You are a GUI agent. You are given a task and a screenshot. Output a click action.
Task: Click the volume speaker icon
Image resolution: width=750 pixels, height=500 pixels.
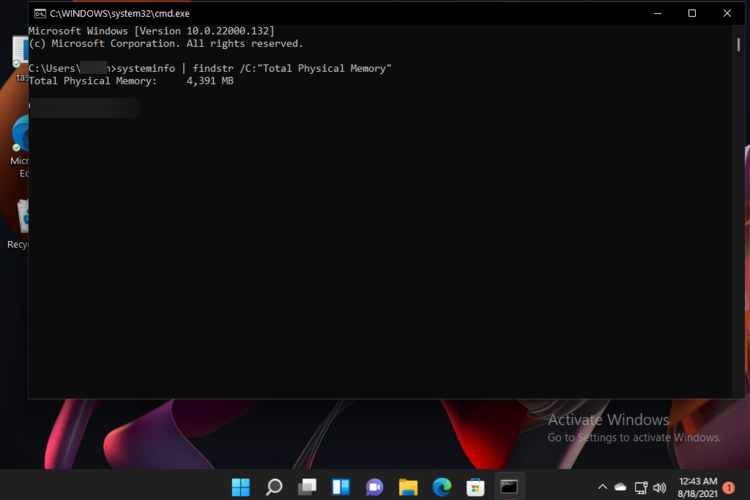(660, 487)
